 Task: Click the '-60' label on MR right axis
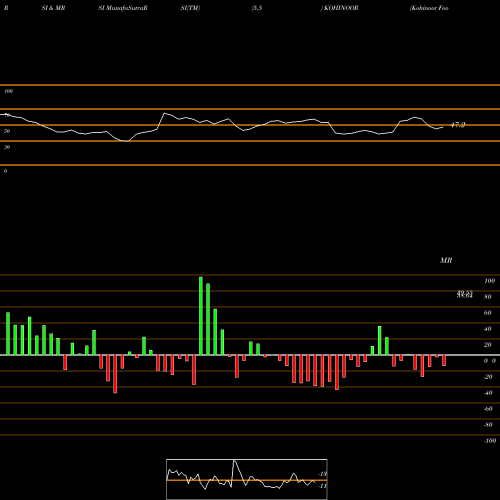click(x=488, y=409)
